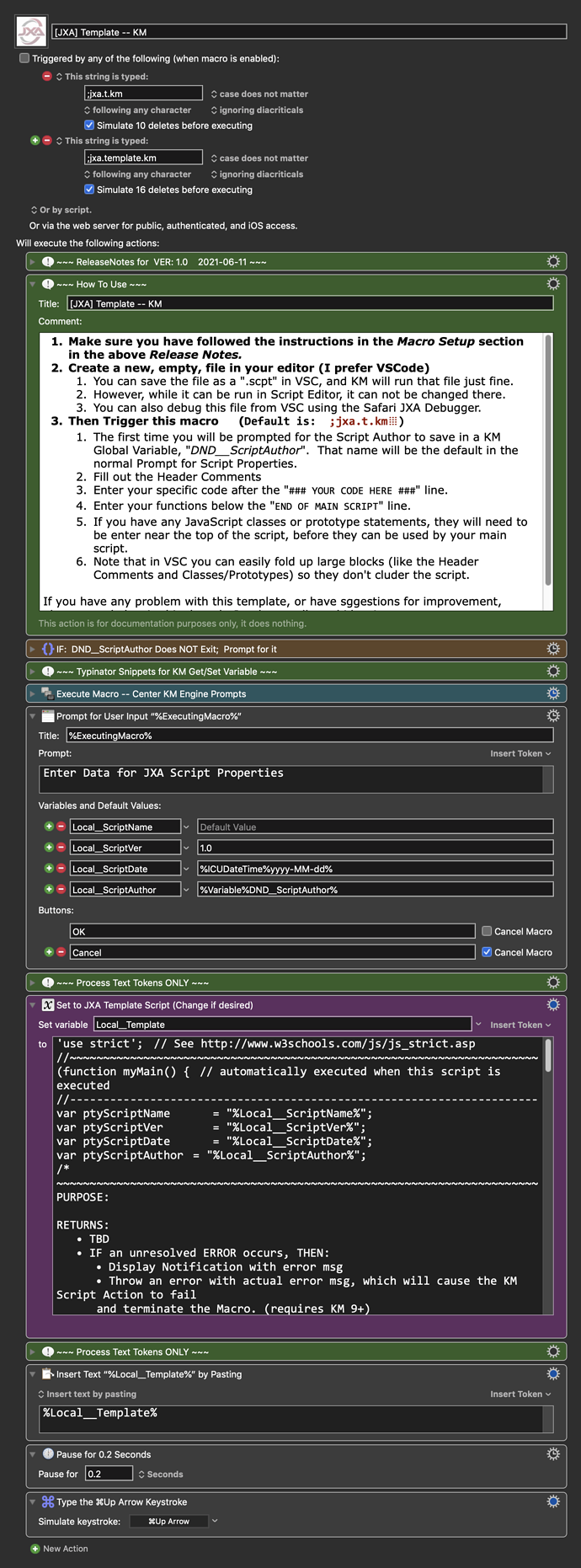Change the Seconds unit popup for pause
The height and width of the screenshot is (1568, 581).
(x=161, y=1474)
